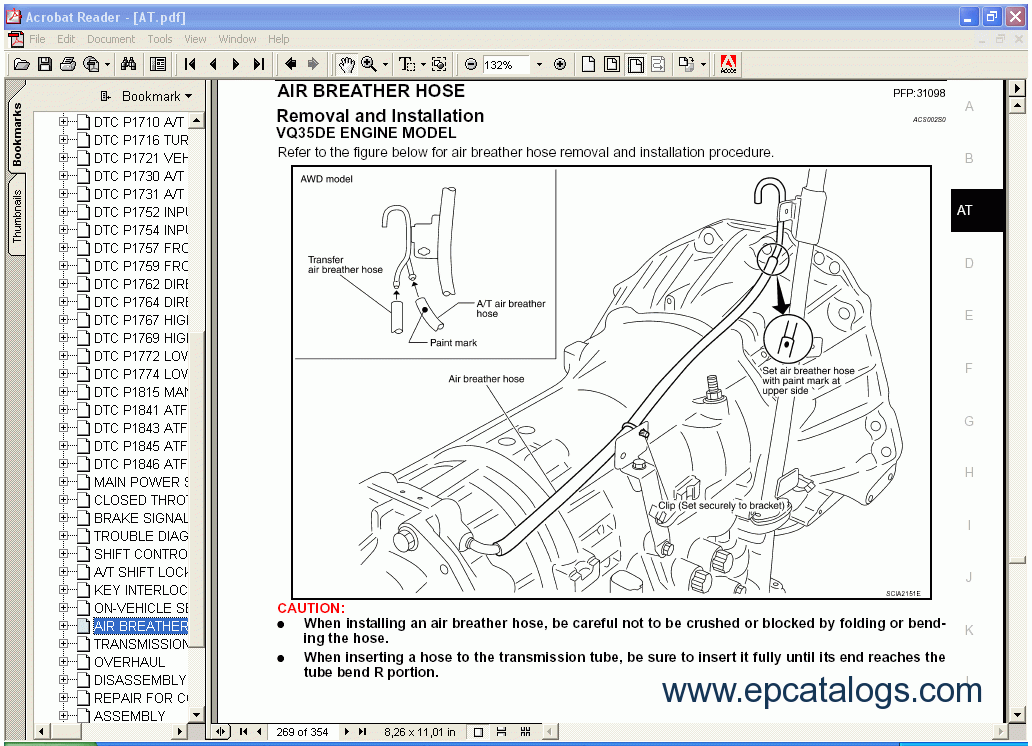Open the Window menu
The height and width of the screenshot is (746, 1032).
(x=237, y=39)
